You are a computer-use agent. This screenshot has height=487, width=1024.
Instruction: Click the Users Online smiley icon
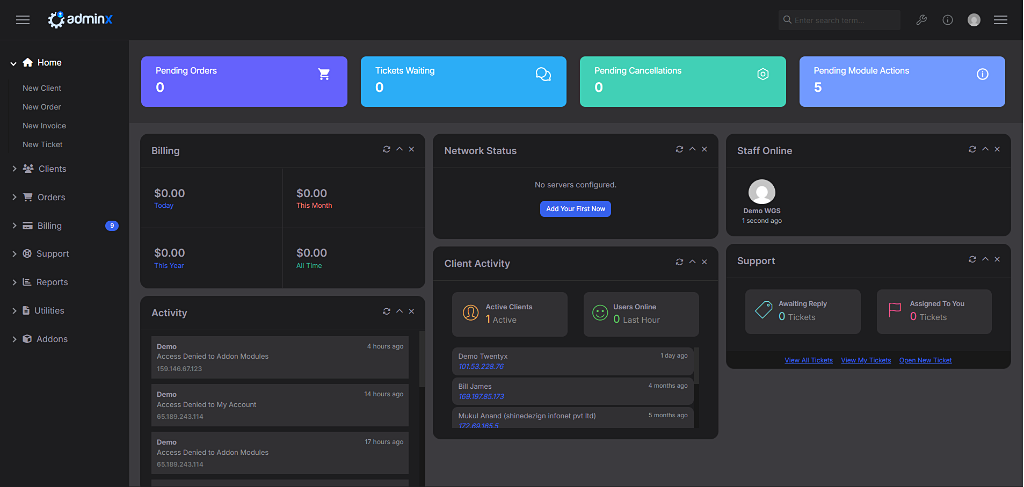click(600, 313)
